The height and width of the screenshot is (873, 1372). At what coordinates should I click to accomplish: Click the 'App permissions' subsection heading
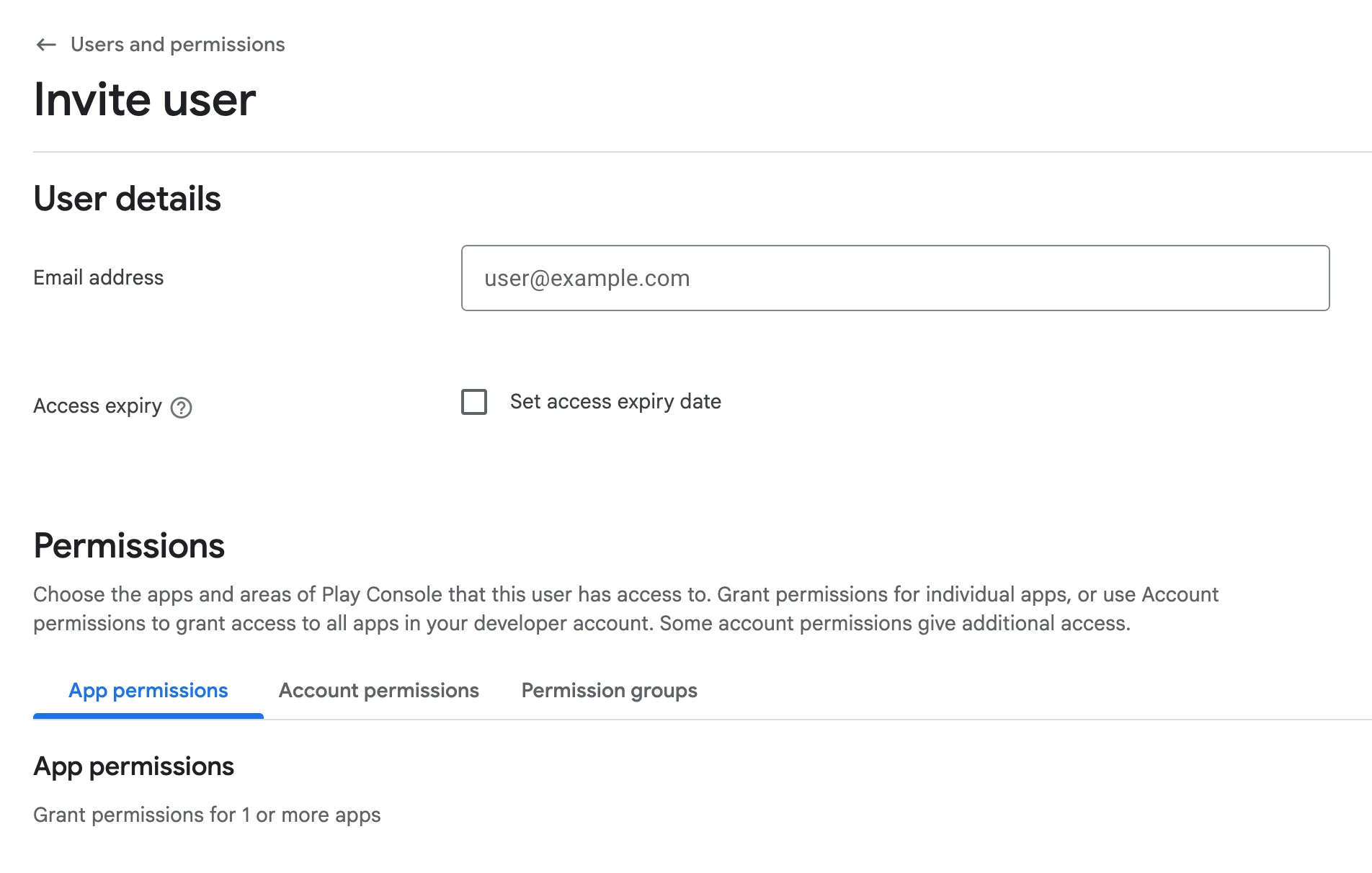(x=134, y=766)
